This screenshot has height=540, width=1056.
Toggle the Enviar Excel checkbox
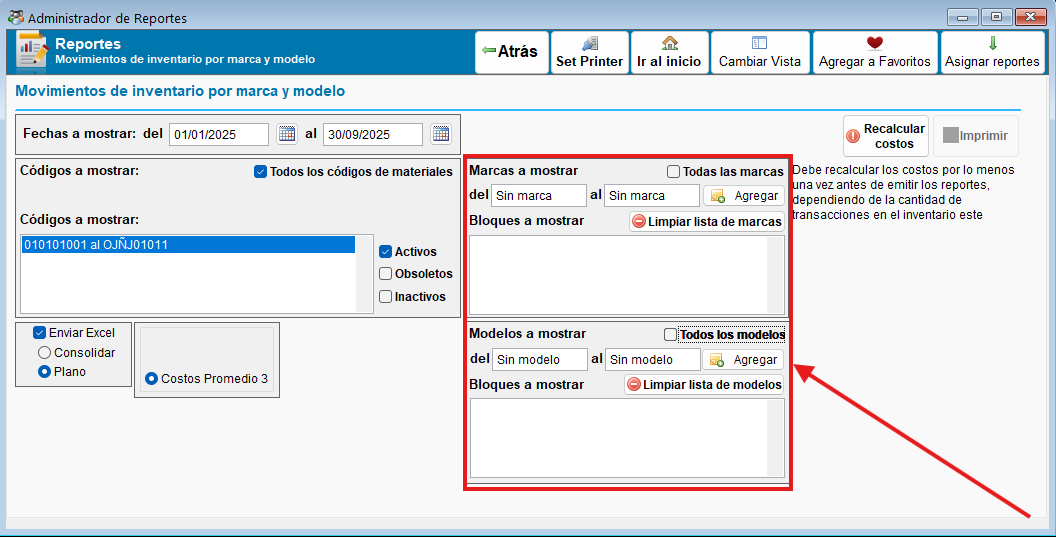tap(39, 333)
